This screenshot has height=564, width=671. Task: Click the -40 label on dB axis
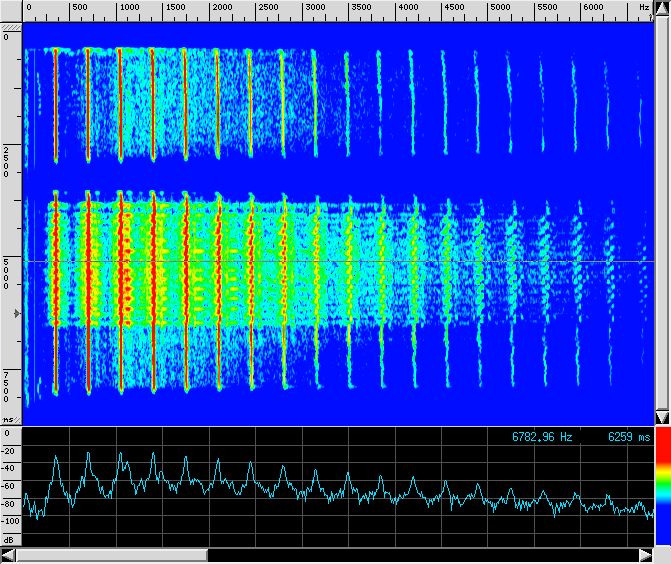(9, 469)
